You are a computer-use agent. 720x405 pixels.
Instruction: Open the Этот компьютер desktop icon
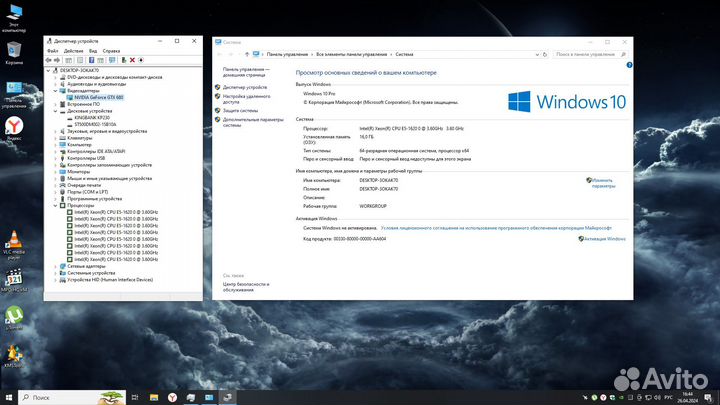pyautogui.click(x=14, y=18)
